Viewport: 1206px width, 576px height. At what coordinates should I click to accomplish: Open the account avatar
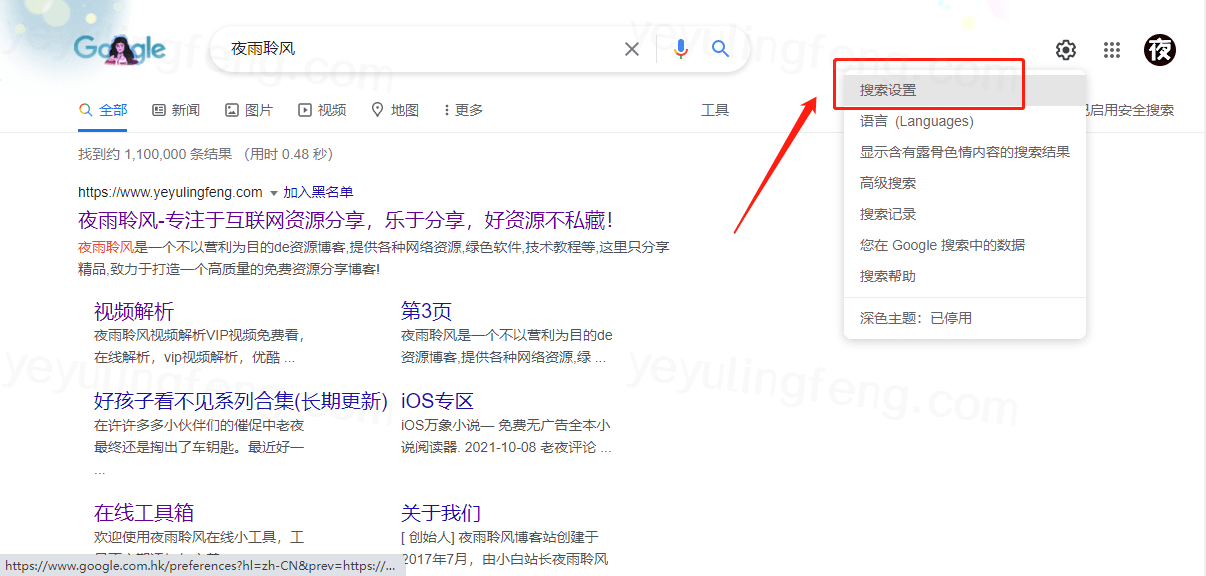pos(1160,50)
